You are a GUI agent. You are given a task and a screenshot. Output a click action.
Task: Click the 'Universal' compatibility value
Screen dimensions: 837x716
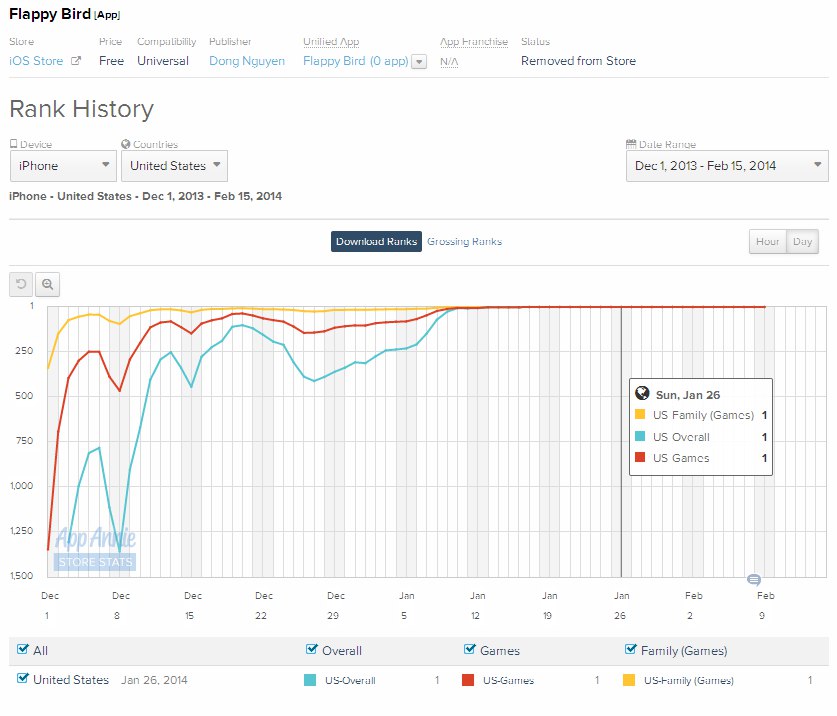[x=163, y=61]
